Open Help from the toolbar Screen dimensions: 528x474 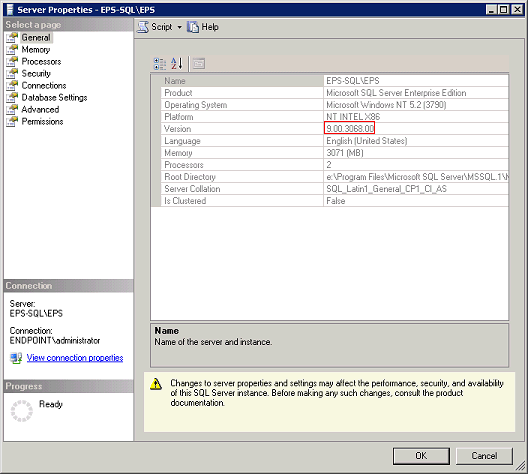pos(203,27)
